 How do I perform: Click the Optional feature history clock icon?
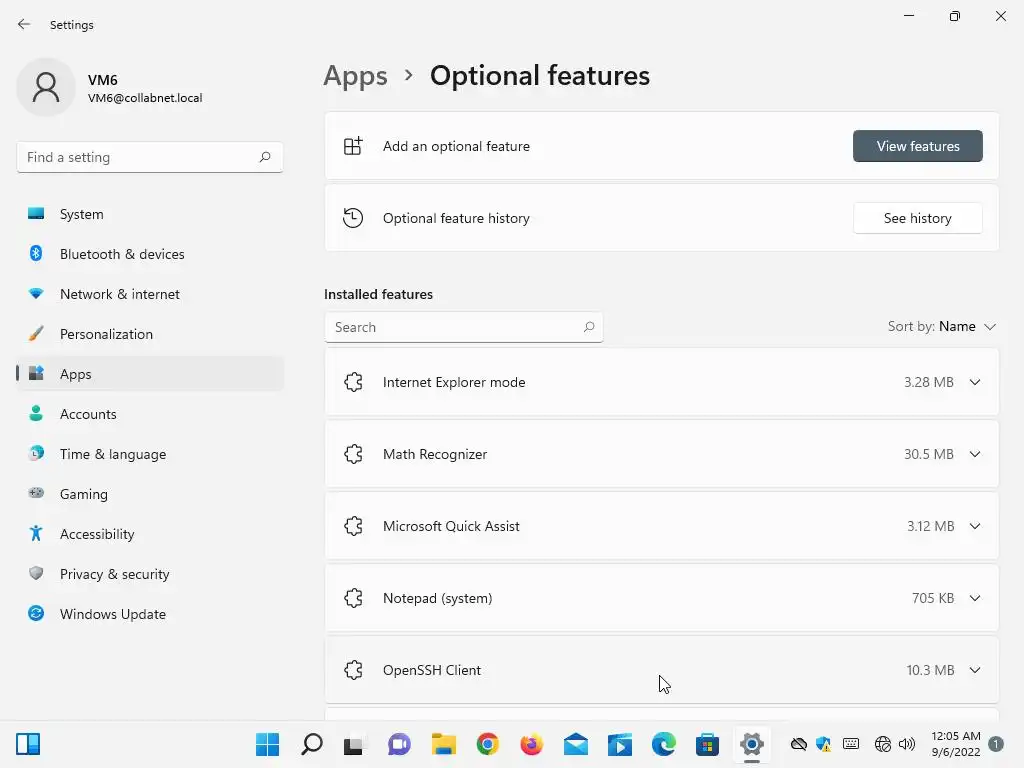pyautogui.click(x=353, y=218)
